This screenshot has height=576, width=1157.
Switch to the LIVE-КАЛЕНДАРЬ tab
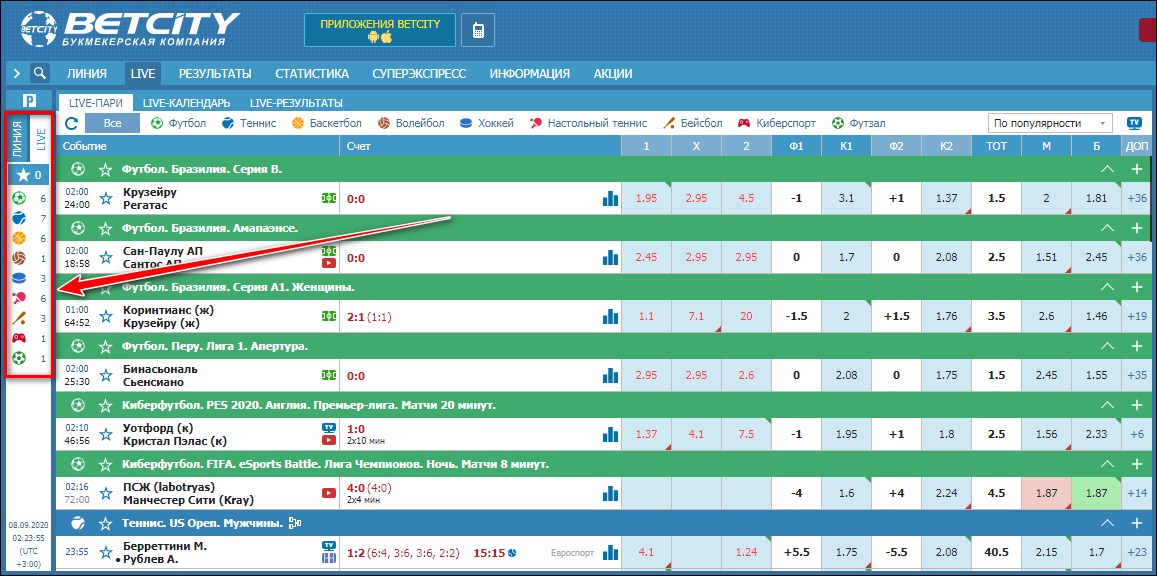pos(187,103)
